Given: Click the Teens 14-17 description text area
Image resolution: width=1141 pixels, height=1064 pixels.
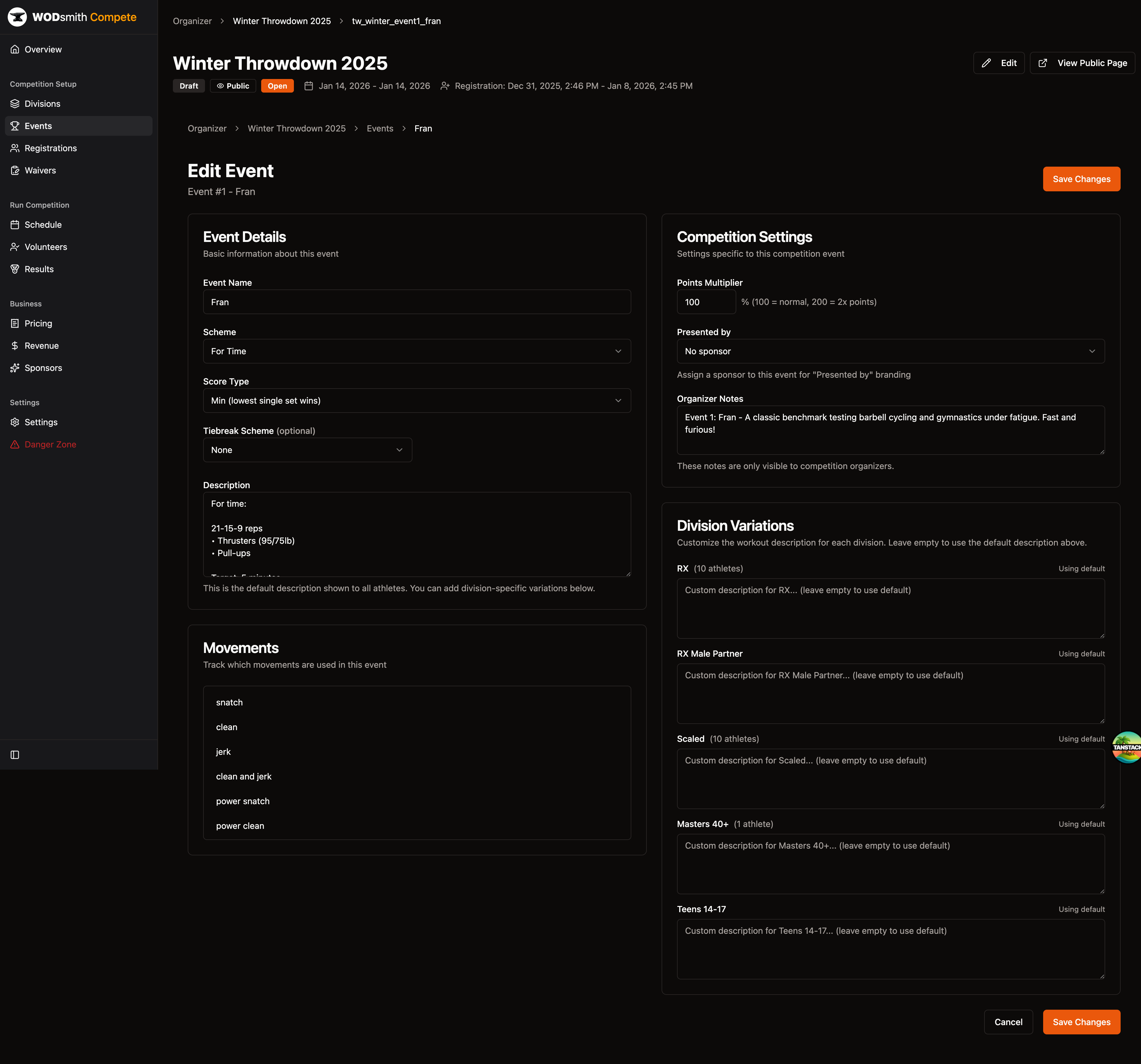Looking at the screenshot, I should (x=890, y=949).
